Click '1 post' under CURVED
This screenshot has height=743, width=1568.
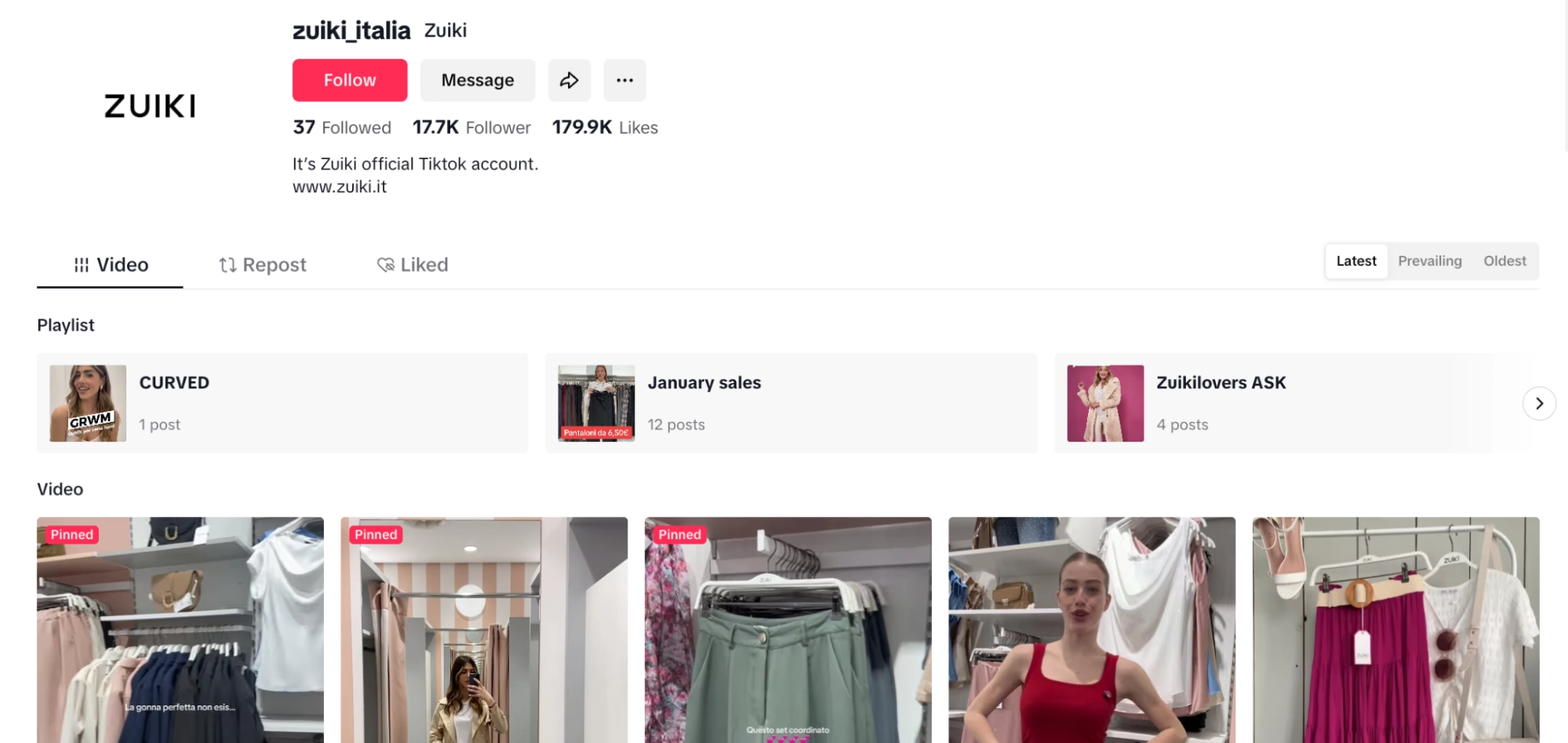160,424
